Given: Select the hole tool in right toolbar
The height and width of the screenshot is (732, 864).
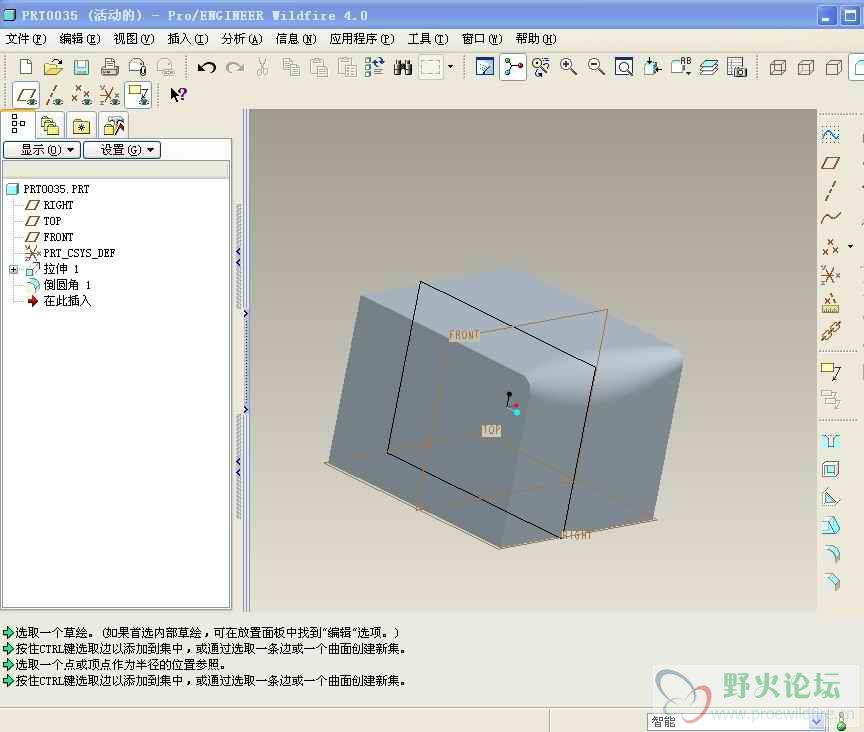Looking at the screenshot, I should click(830, 441).
